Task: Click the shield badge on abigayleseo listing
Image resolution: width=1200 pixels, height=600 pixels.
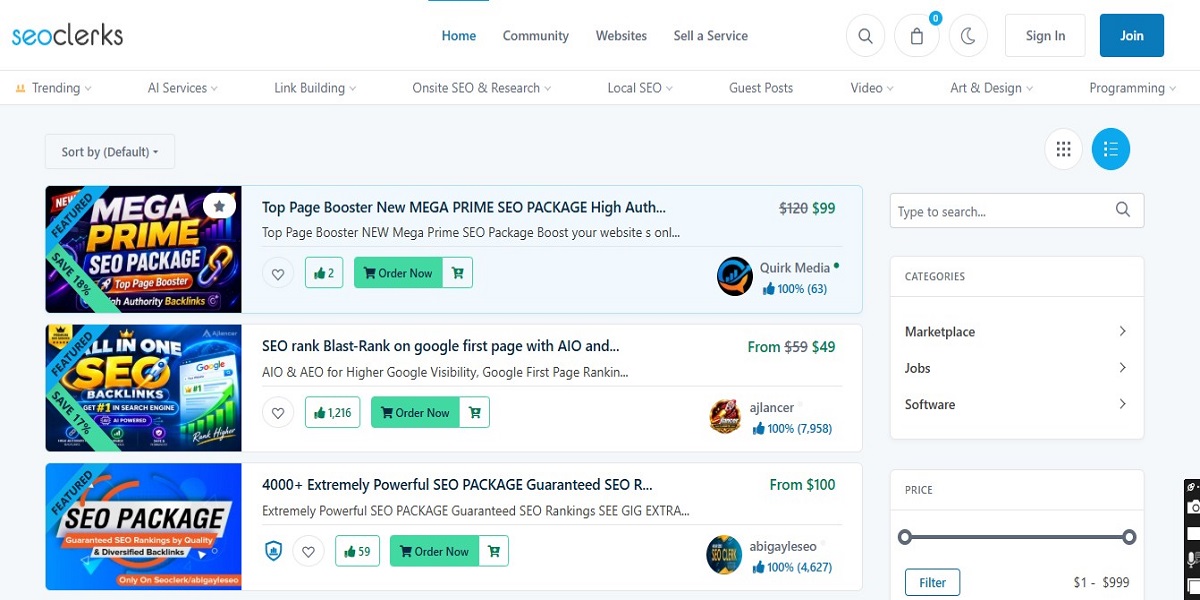Action: pyautogui.click(x=274, y=551)
